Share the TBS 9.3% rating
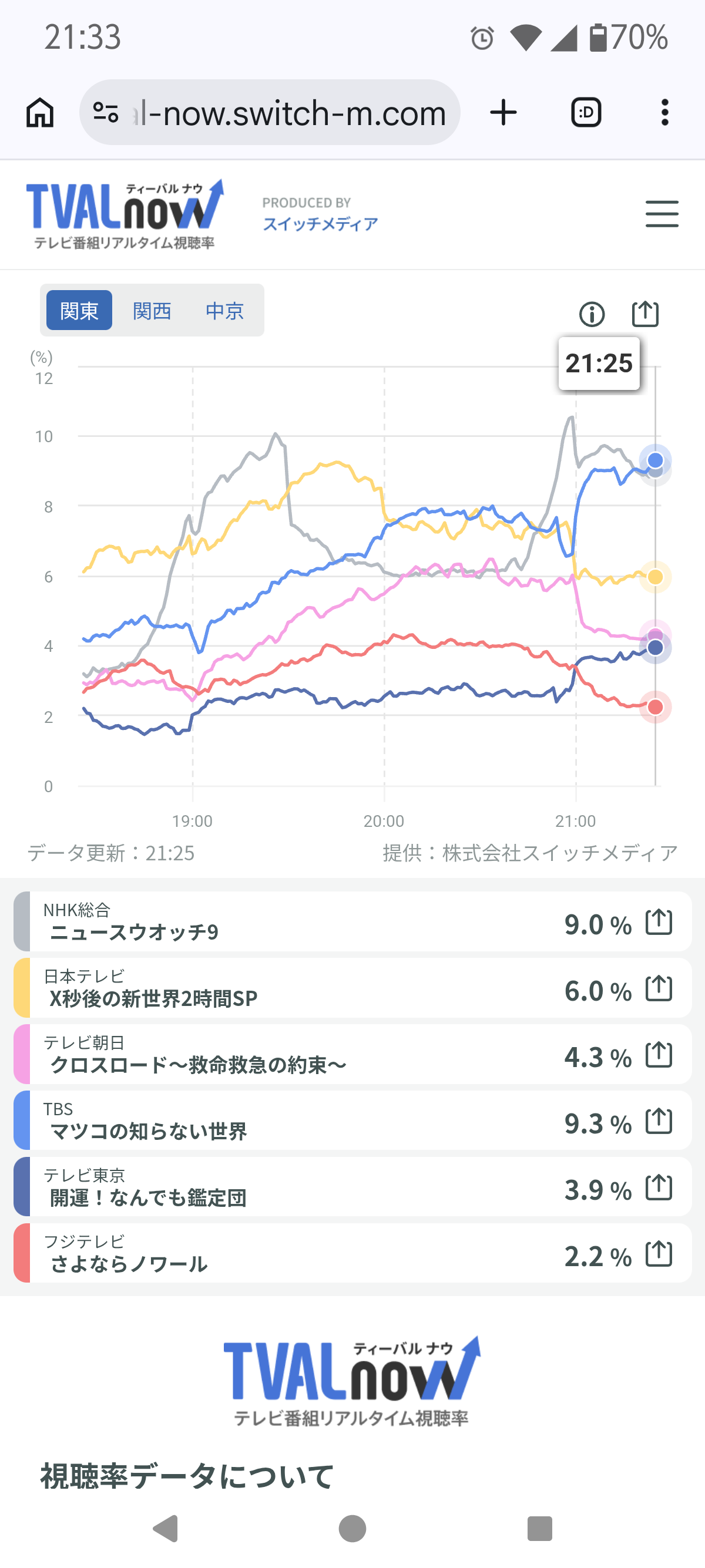The width and height of the screenshot is (705, 1568). pyautogui.click(x=659, y=1121)
